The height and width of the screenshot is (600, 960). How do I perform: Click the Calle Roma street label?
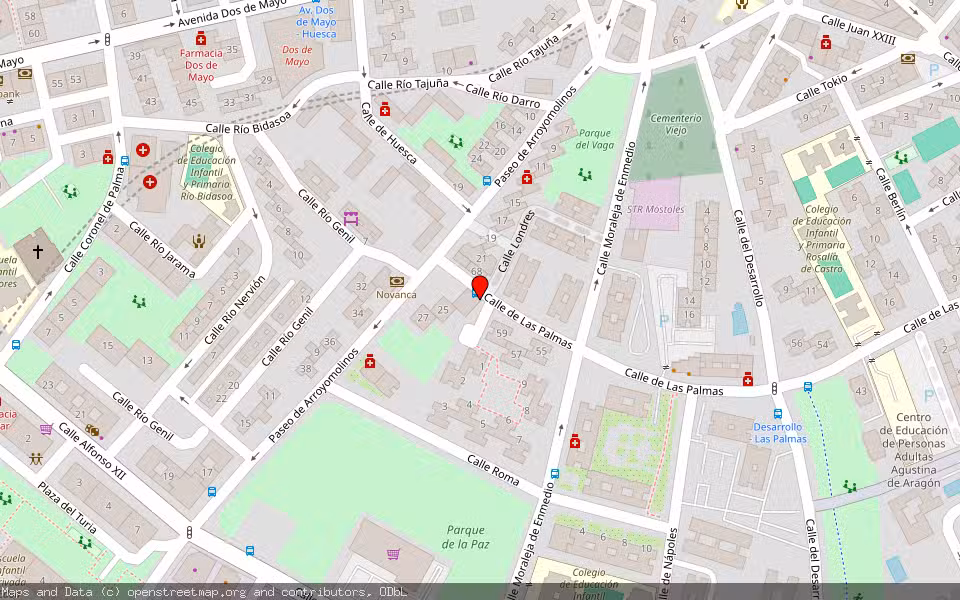coord(493,470)
